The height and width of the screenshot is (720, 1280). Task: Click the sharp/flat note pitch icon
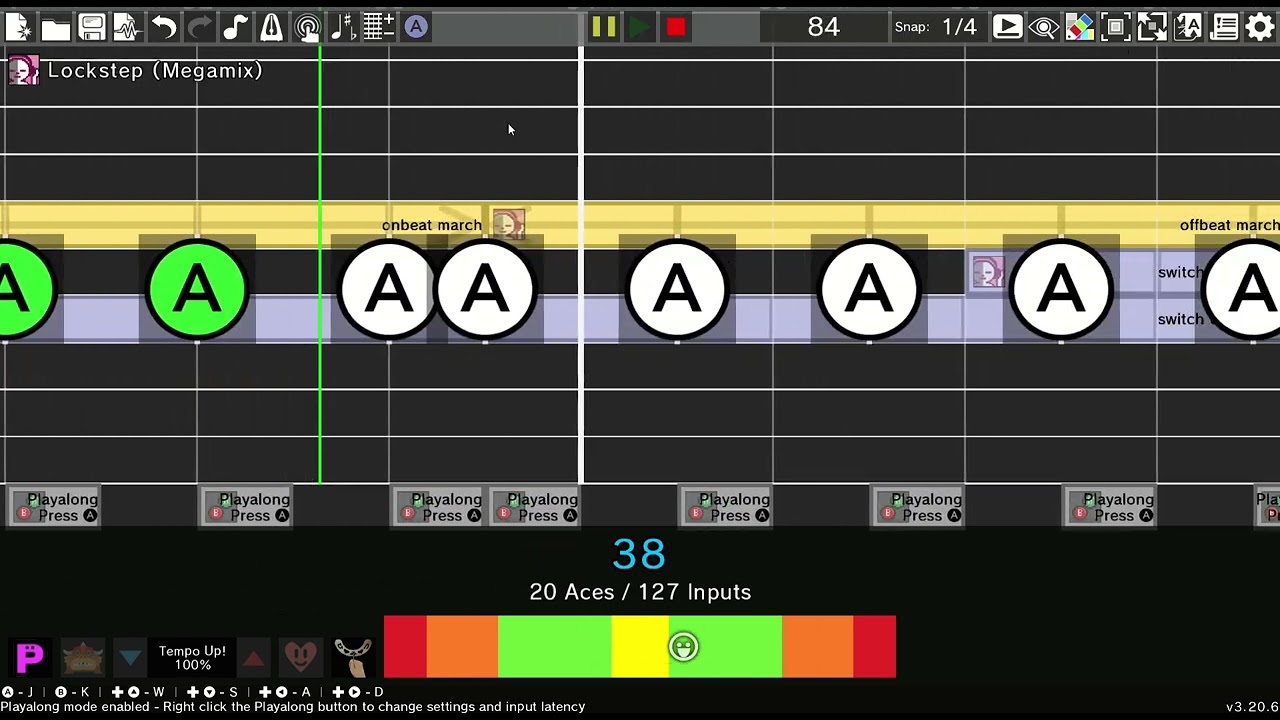pyautogui.click(x=343, y=27)
